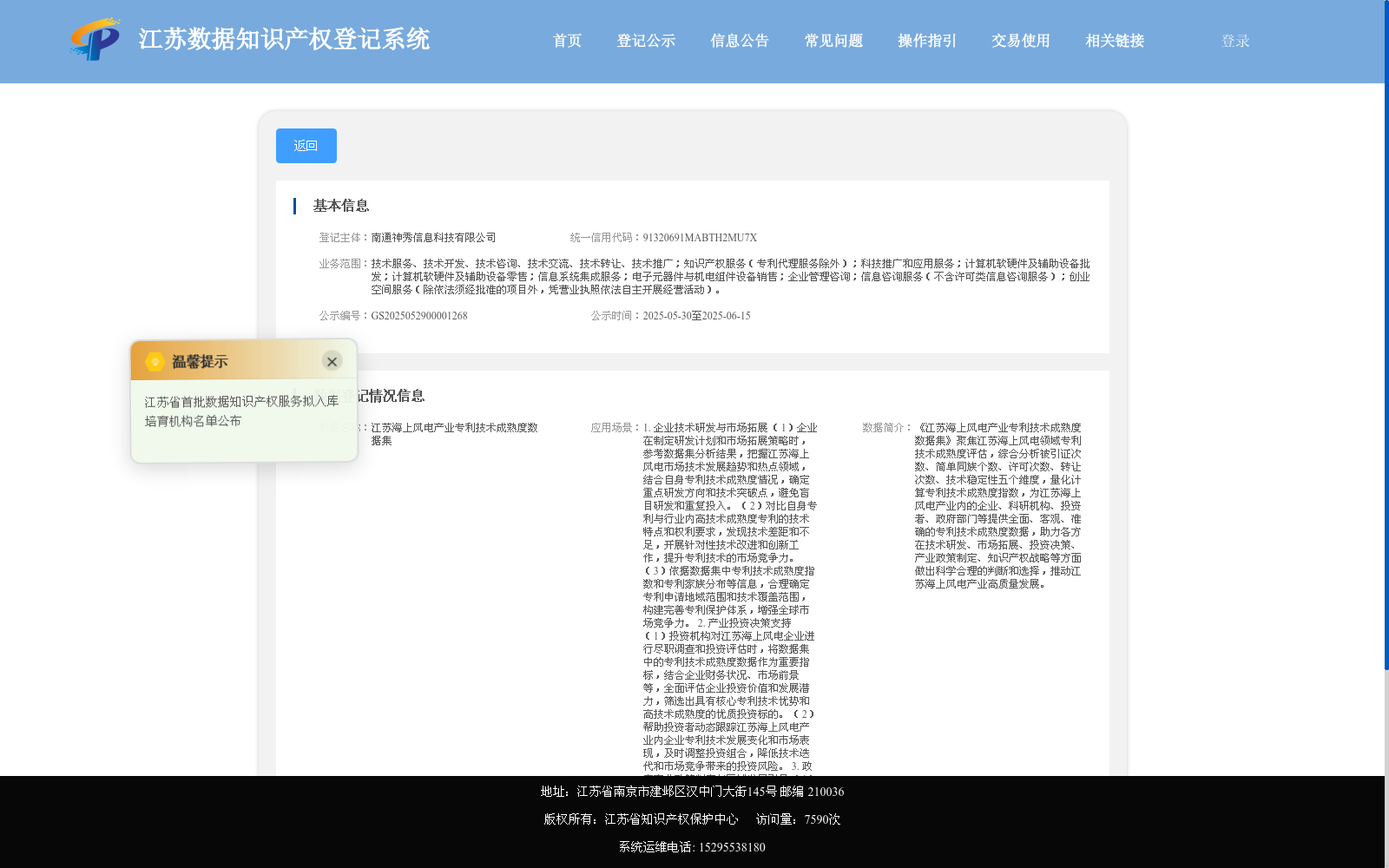The height and width of the screenshot is (868, 1389).
Task: Select 访问量：7590次 in footer
Action: pos(798,819)
